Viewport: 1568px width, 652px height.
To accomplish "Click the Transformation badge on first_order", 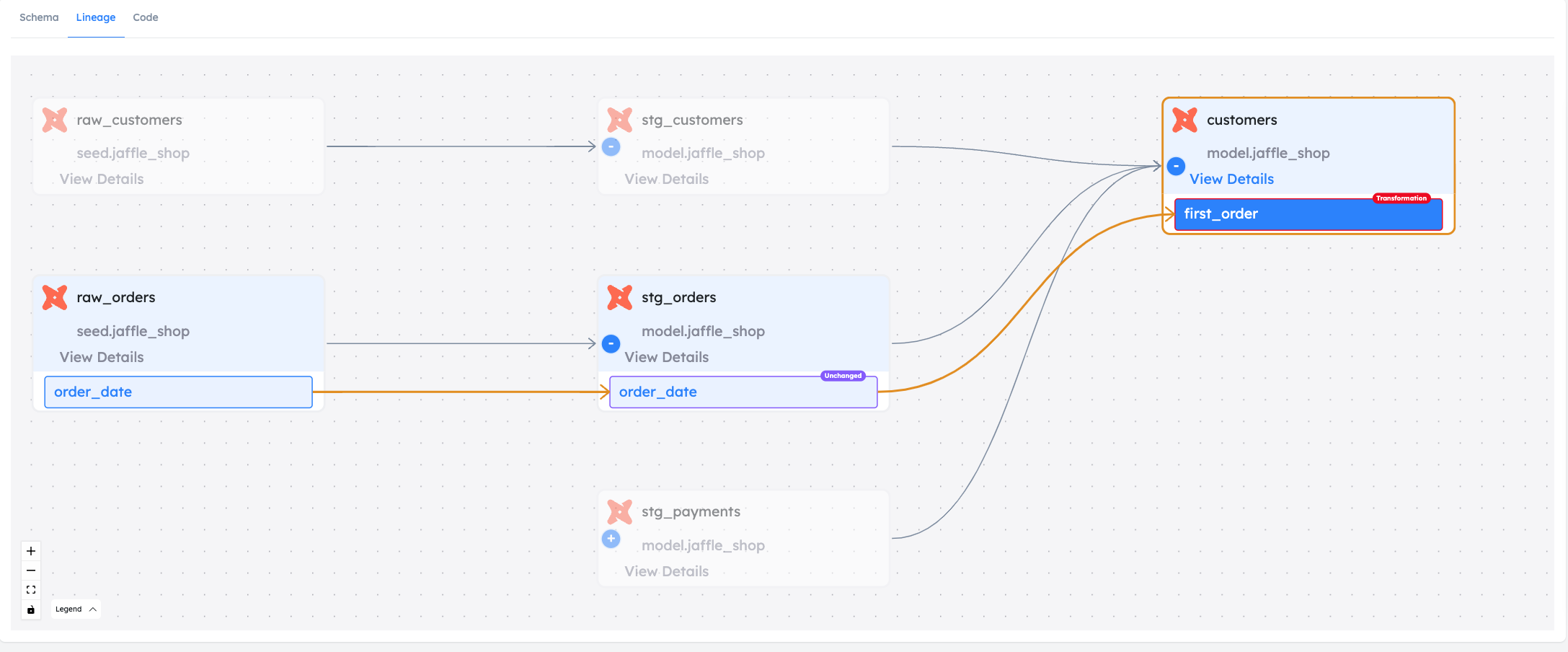I will pos(1401,198).
